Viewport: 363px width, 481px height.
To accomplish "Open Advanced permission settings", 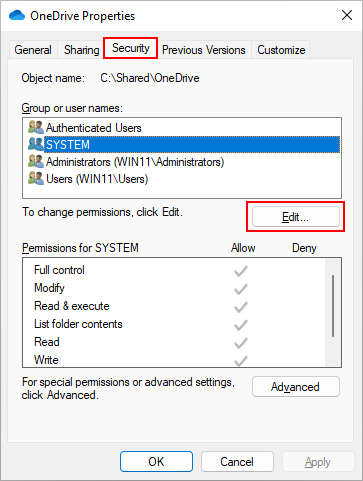I will 296,387.
